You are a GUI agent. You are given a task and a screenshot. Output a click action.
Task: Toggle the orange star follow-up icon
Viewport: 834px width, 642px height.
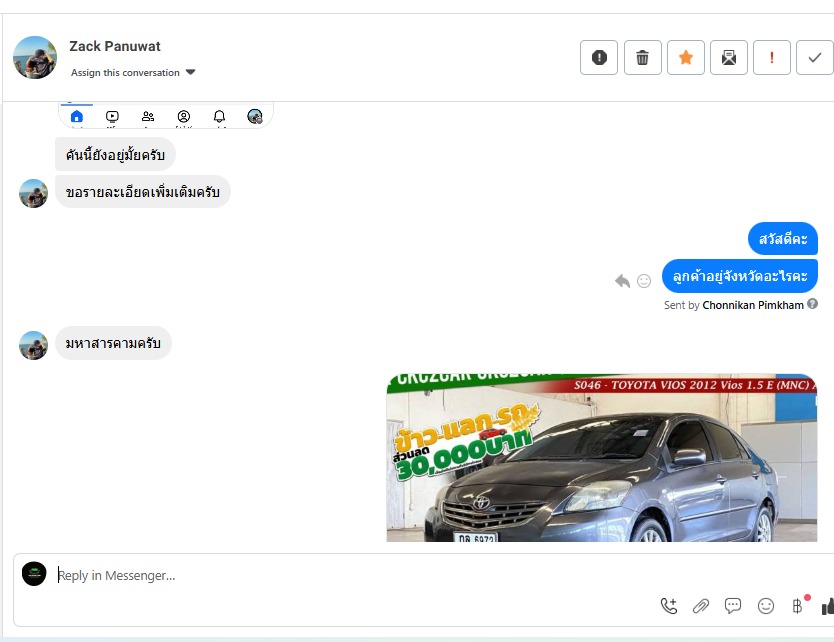tap(686, 57)
